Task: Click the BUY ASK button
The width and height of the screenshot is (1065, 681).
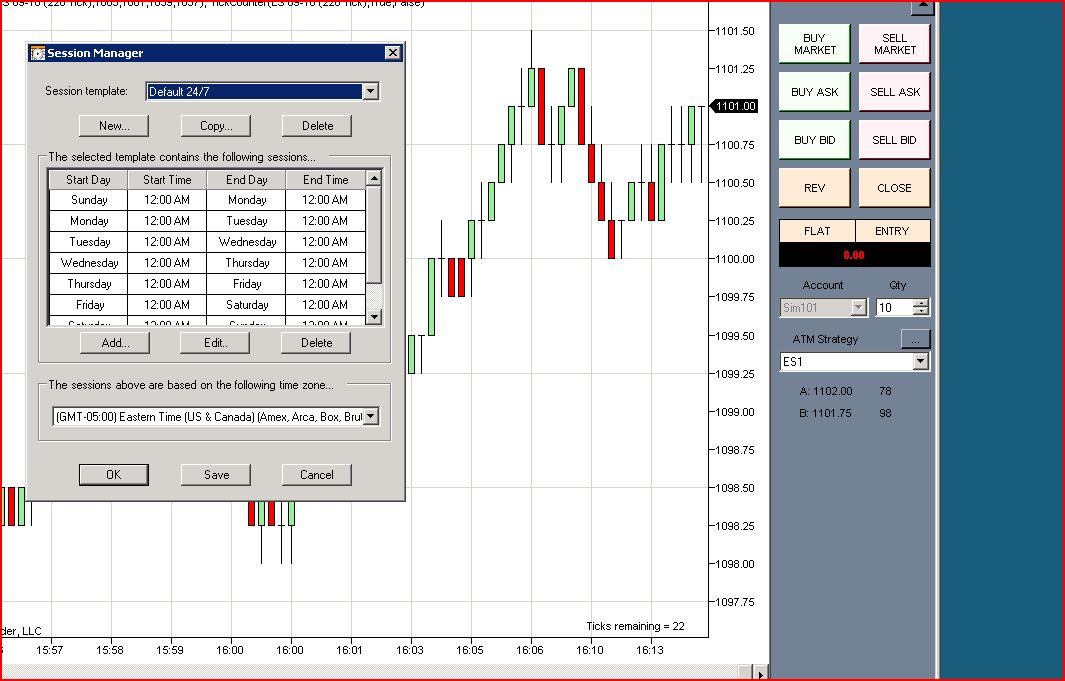Action: pyautogui.click(x=814, y=92)
